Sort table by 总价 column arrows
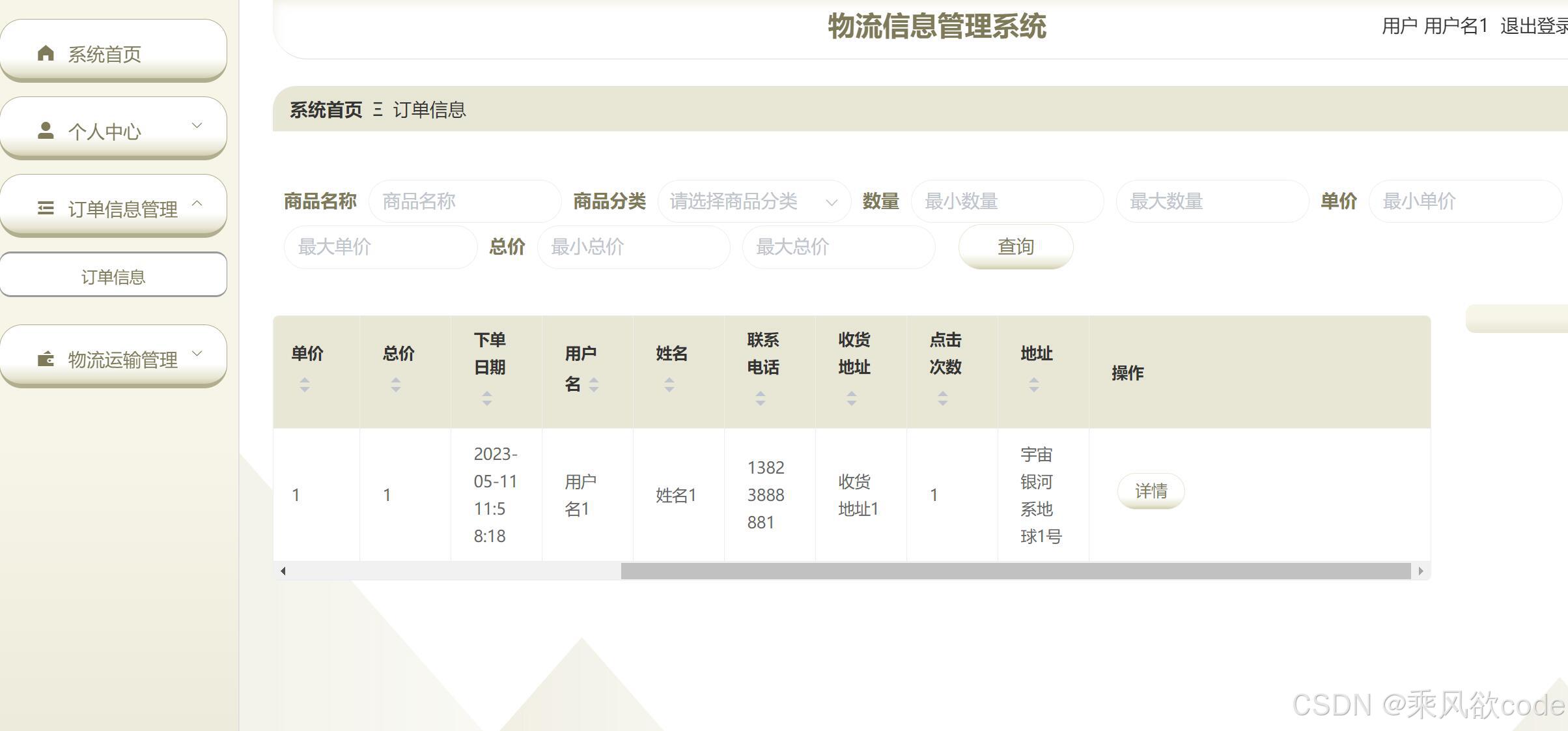The image size is (1568, 731). point(395,385)
